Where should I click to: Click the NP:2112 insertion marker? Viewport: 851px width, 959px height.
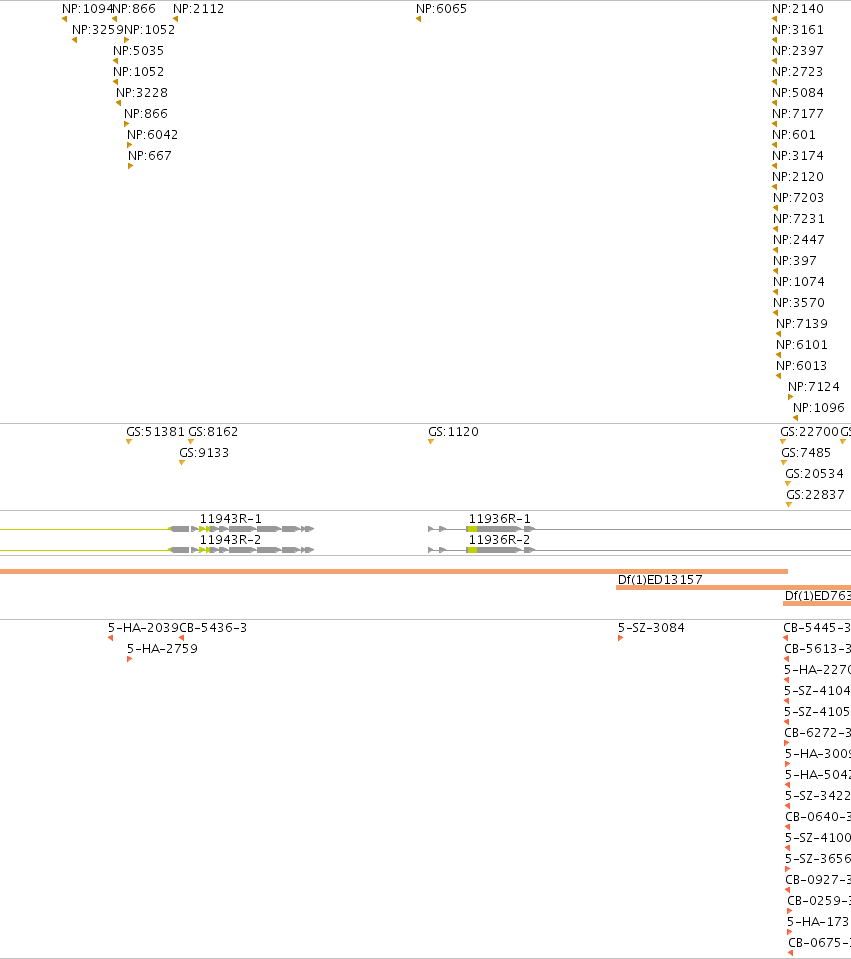click(x=176, y=19)
